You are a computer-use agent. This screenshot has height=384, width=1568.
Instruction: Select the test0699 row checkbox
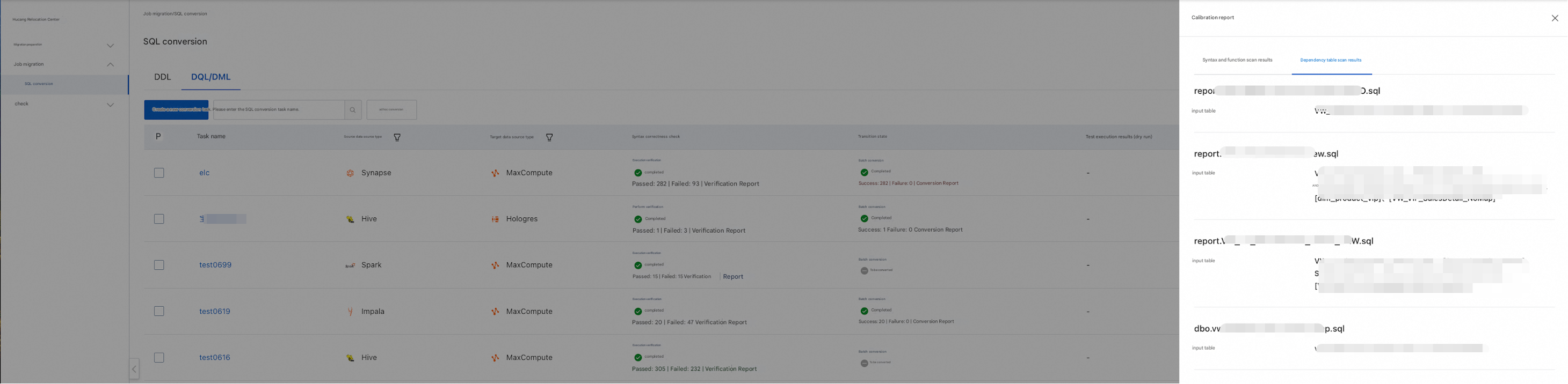click(159, 265)
